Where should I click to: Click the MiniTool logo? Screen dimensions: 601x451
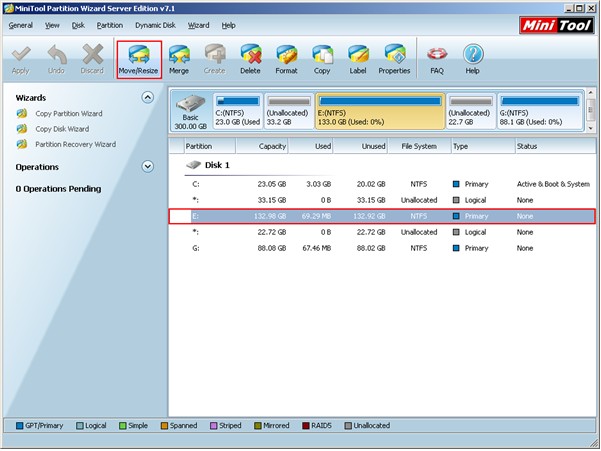557,25
